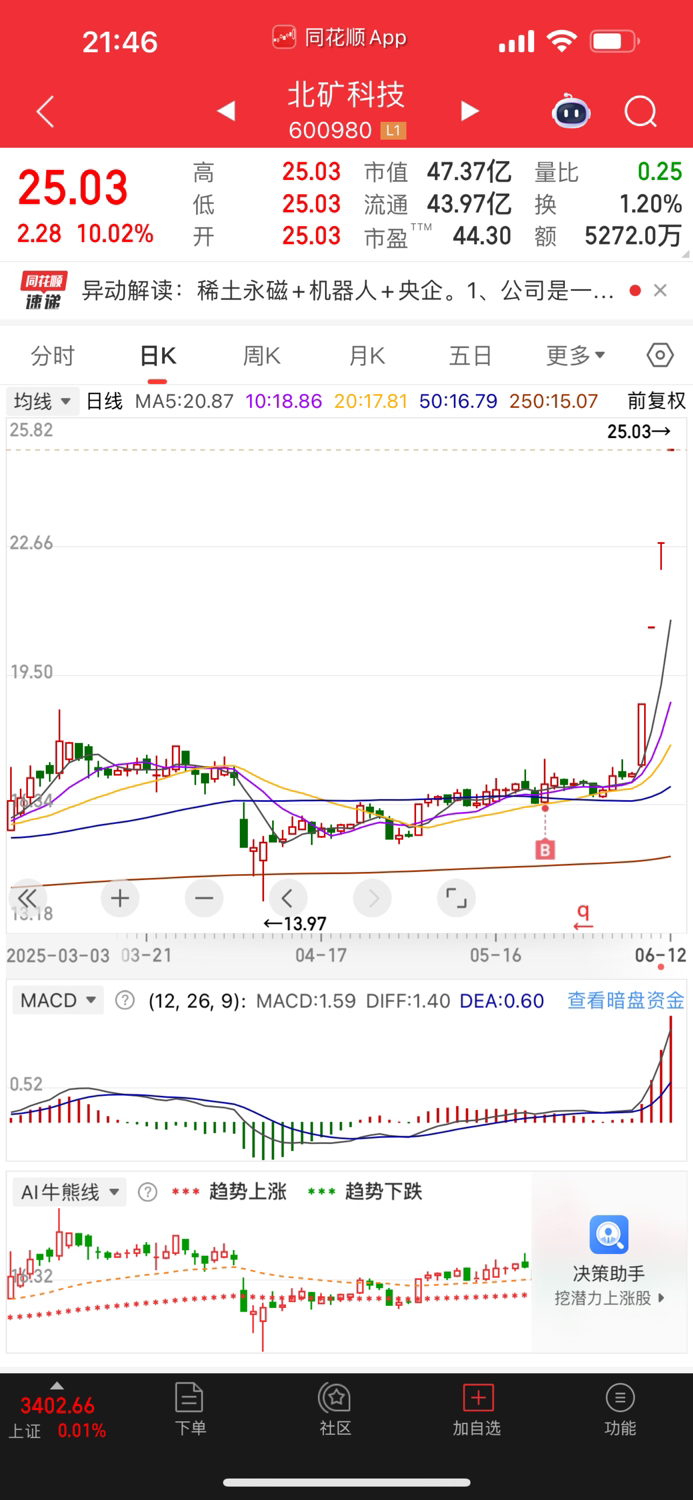Tap MA5:20.87 value

[x=184, y=401]
